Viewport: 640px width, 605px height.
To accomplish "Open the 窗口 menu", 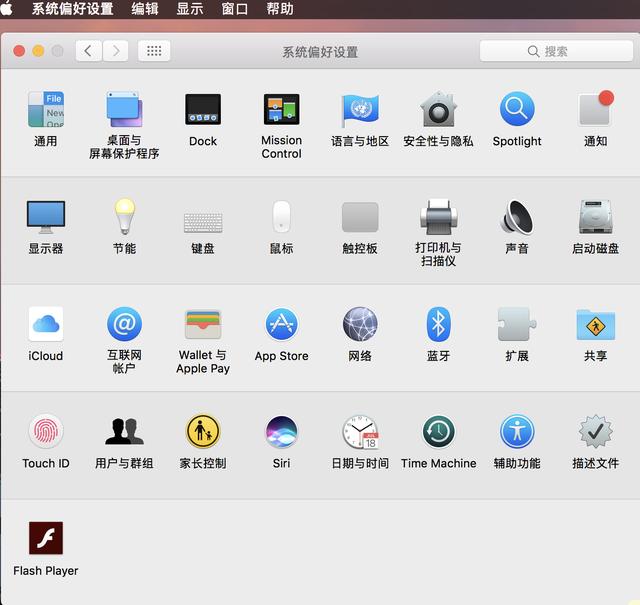I will tap(235, 9).
